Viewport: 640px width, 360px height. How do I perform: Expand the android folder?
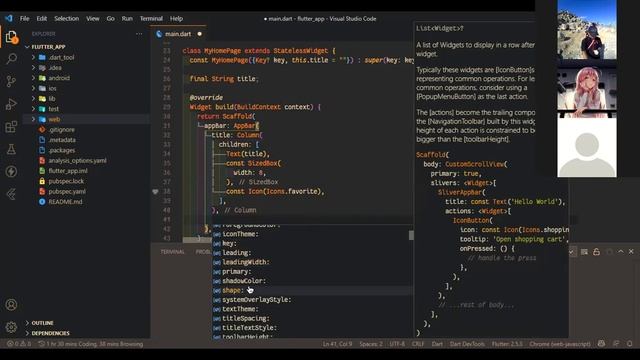coord(33,78)
